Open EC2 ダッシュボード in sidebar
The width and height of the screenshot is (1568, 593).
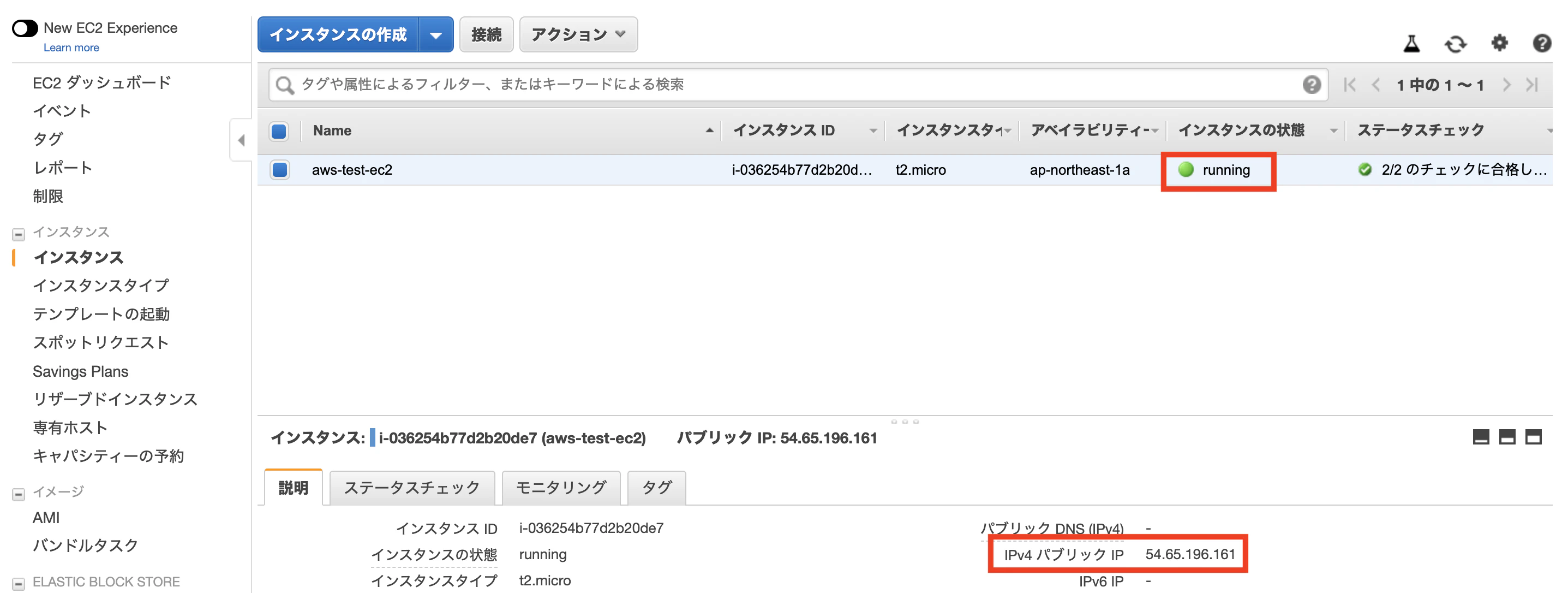(x=101, y=82)
